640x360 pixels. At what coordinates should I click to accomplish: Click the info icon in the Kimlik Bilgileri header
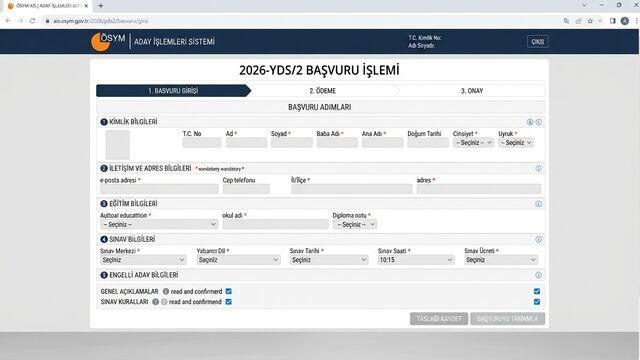(539, 122)
